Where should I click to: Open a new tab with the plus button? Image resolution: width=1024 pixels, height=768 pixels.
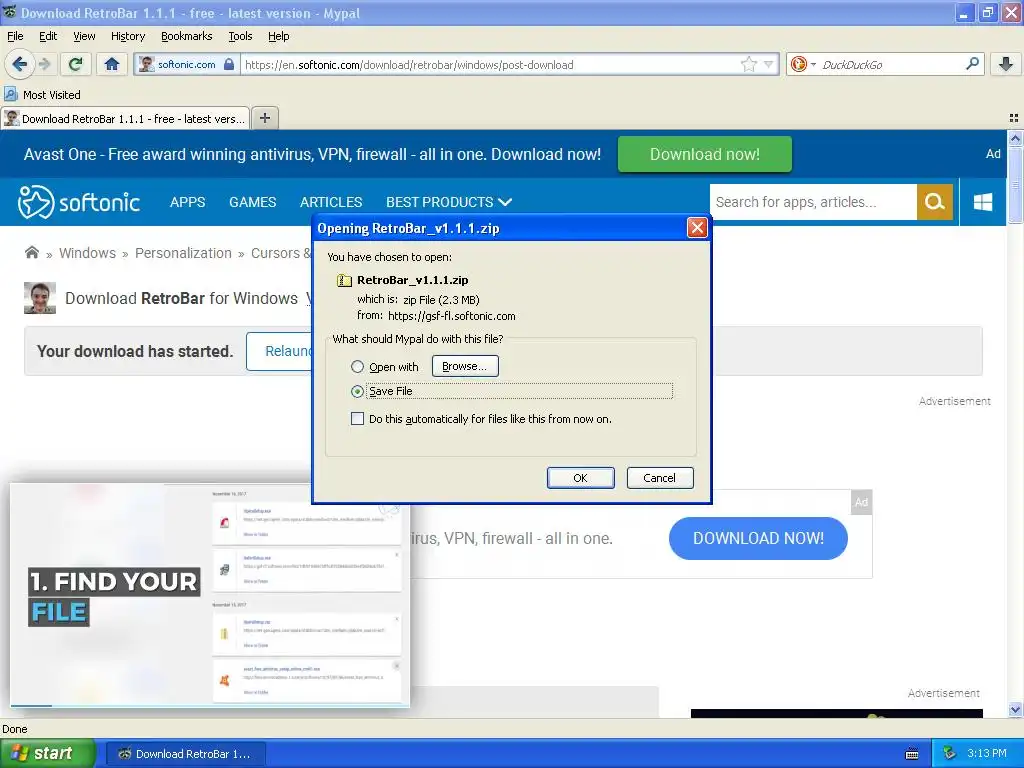coord(264,118)
